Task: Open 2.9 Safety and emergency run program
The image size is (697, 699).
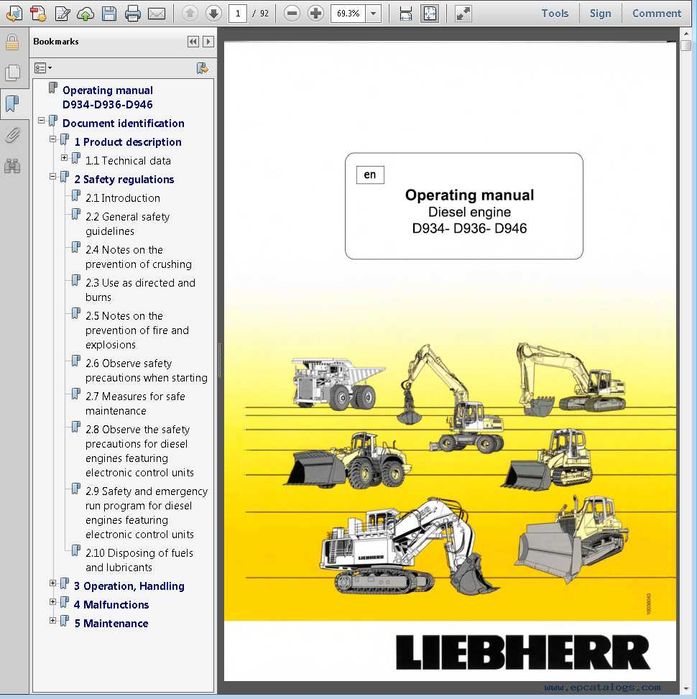Action: coord(147,513)
